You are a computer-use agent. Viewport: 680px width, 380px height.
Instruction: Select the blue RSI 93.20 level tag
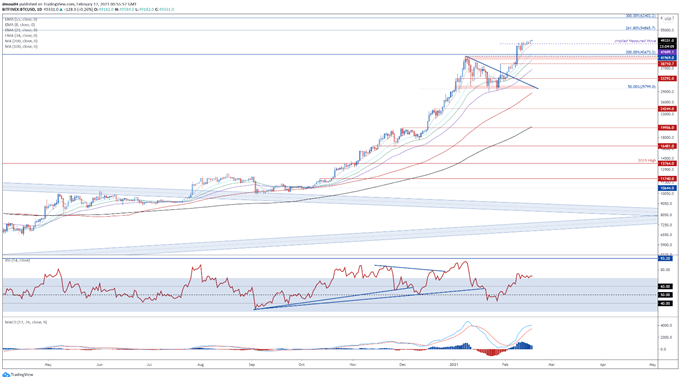[x=666, y=259]
